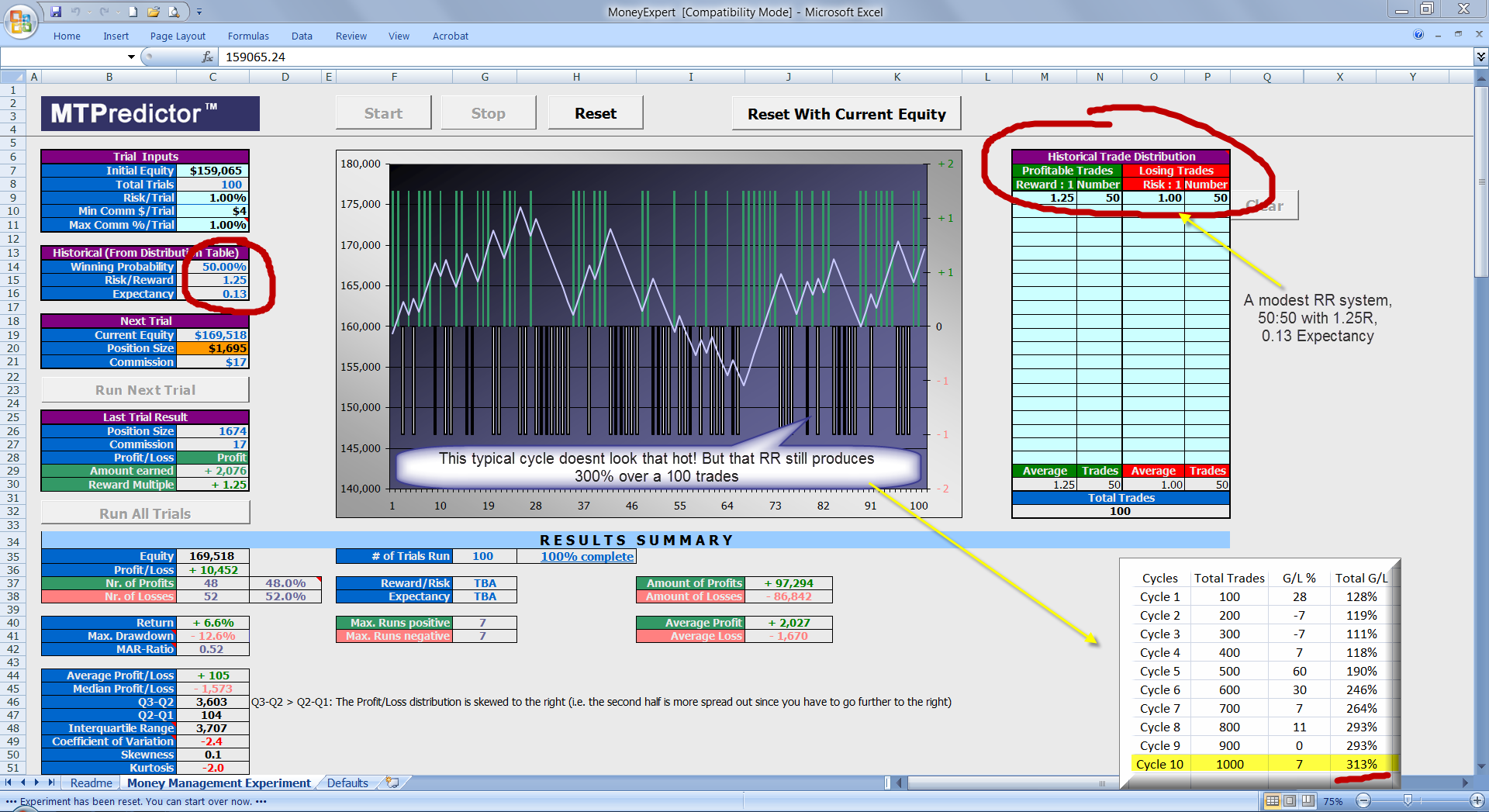Select the Winning Probability 50.00% cell
This screenshot has height=812, width=1489.
click(x=212, y=267)
